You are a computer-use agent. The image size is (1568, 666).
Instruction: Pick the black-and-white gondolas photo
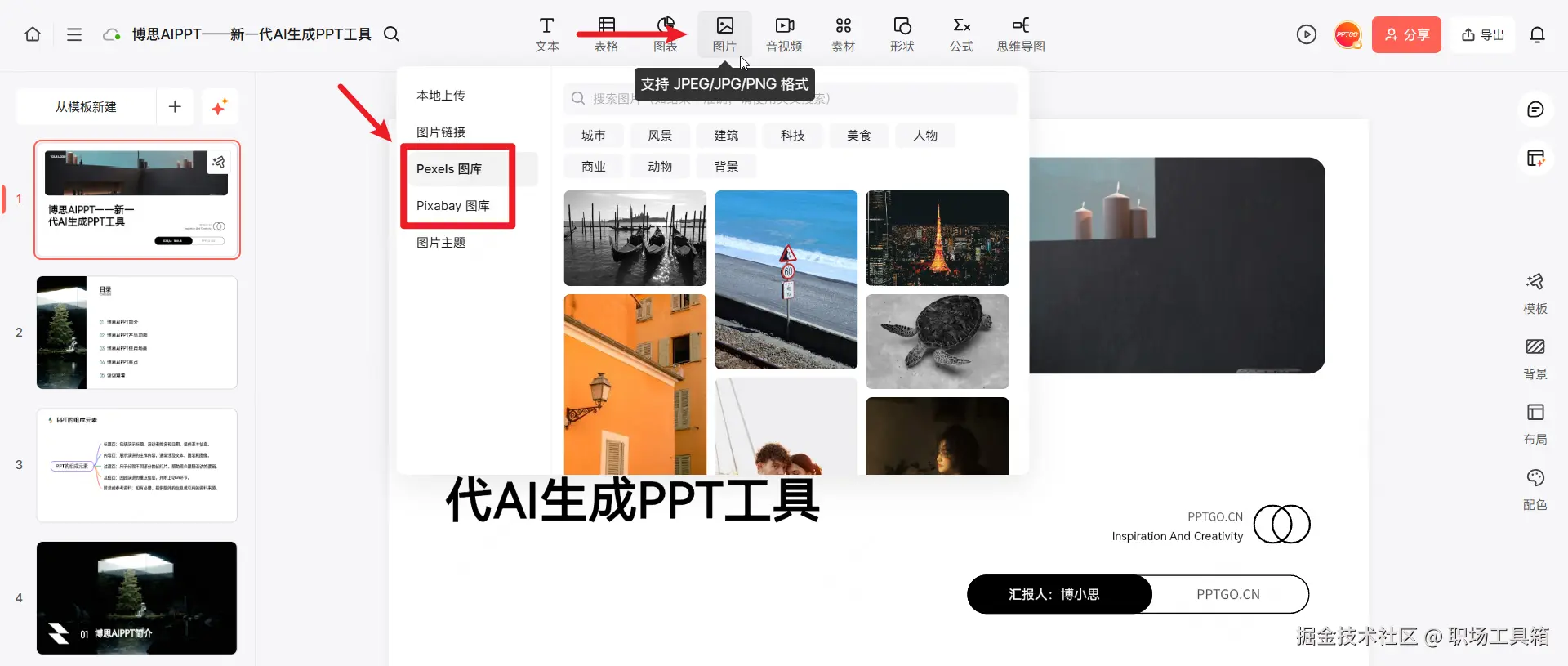[635, 238]
